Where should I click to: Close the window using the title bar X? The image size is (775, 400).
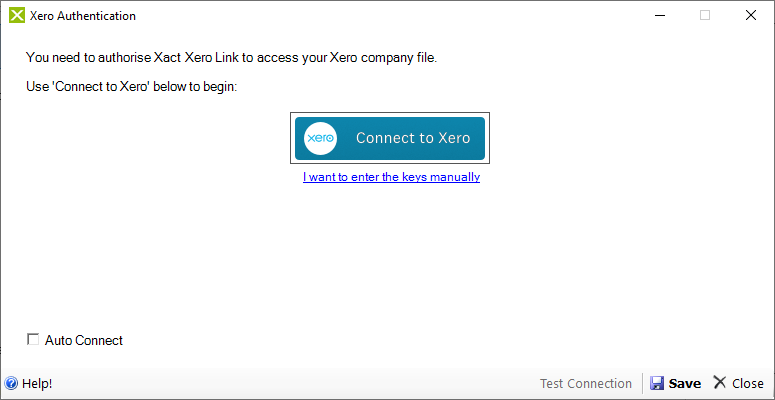tap(751, 16)
